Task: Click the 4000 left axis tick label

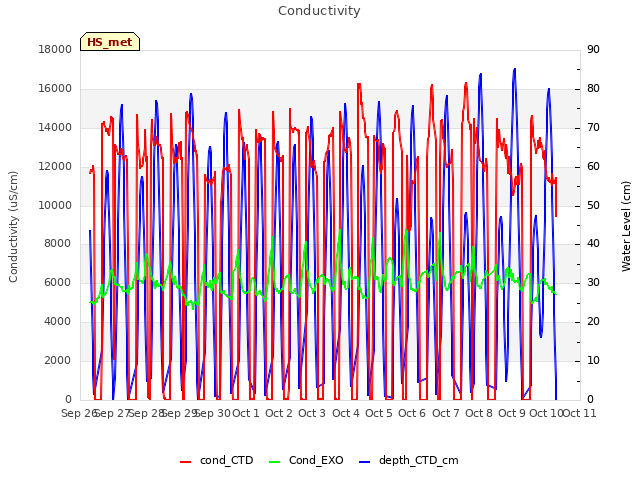Action: pos(58,322)
